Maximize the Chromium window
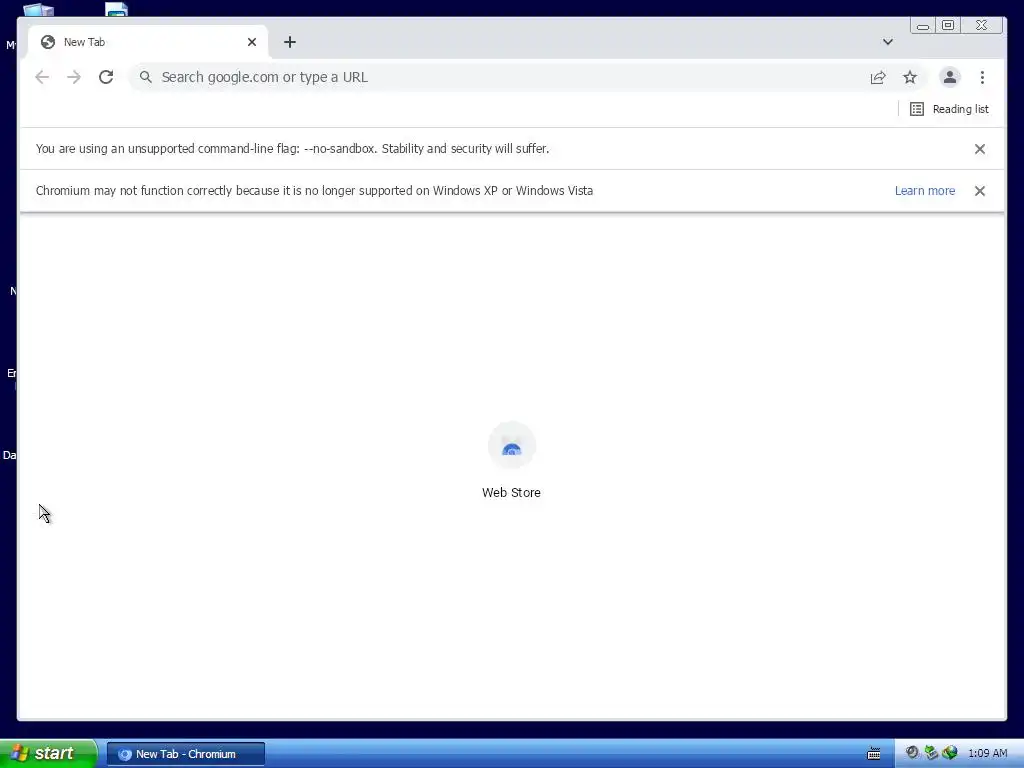Screen dimensions: 1024x768 click(x=948, y=25)
